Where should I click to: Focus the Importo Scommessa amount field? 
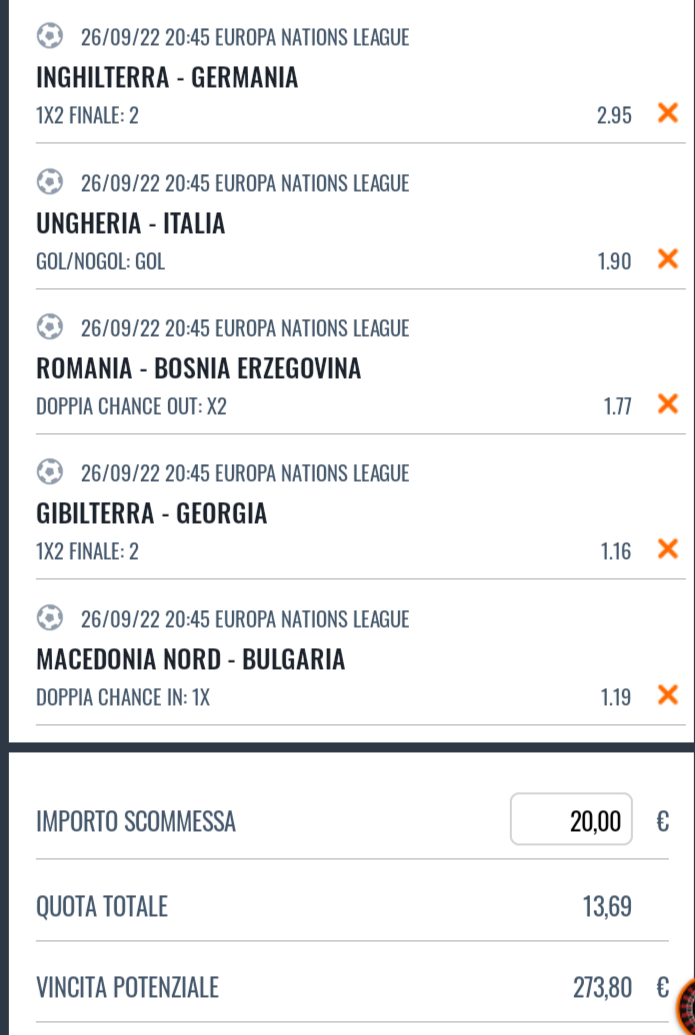point(571,821)
